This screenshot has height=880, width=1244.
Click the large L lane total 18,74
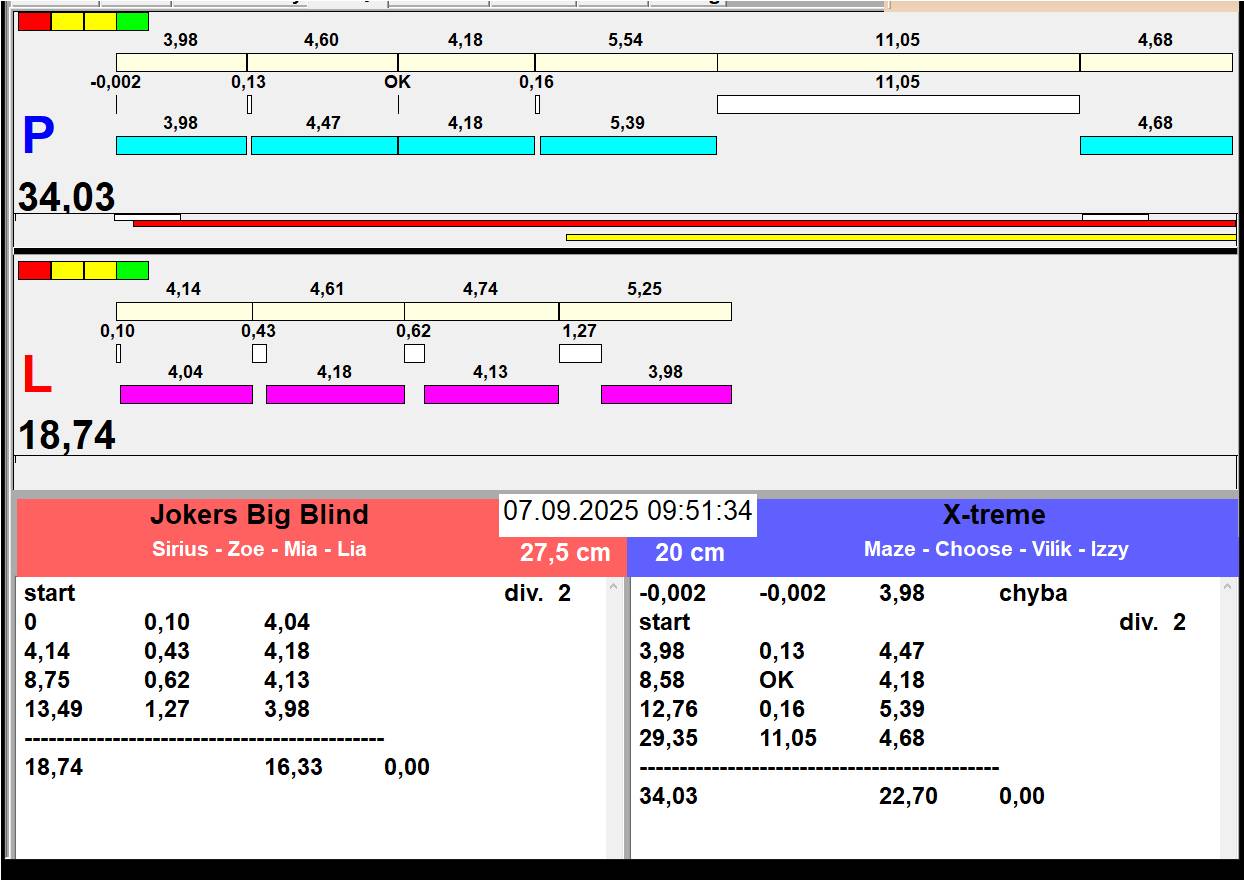click(67, 436)
